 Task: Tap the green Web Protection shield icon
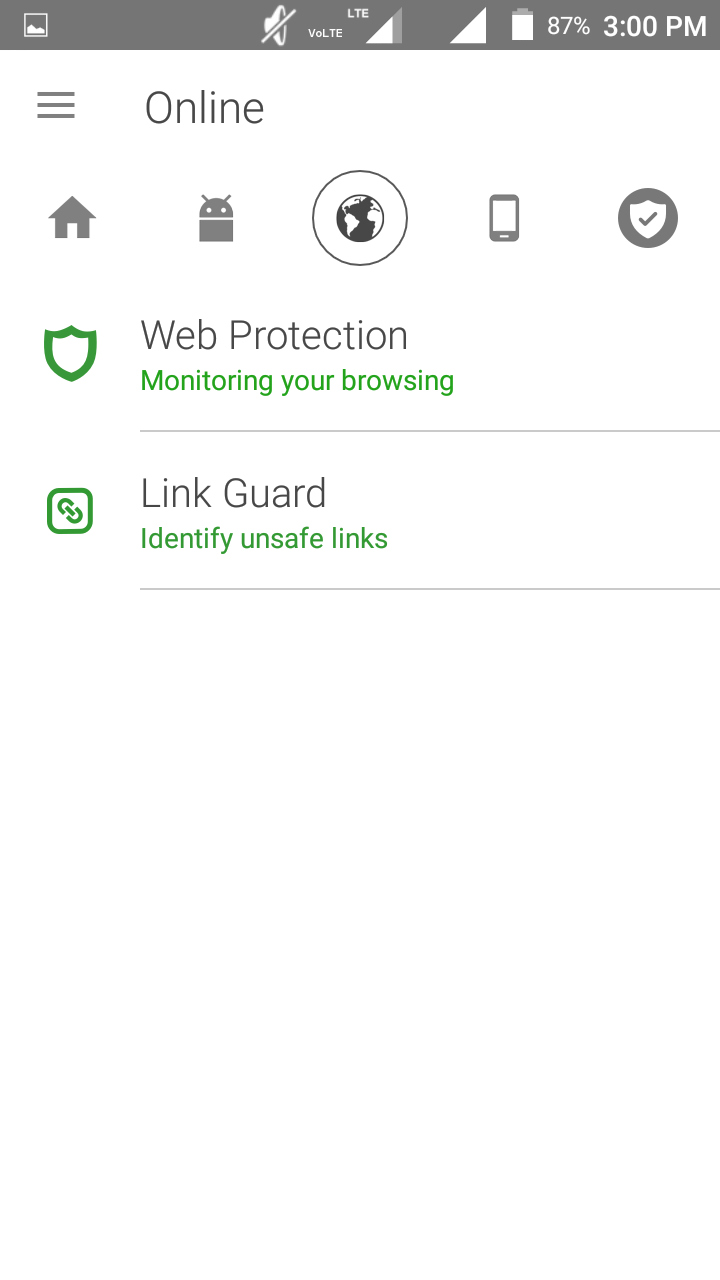(70, 354)
